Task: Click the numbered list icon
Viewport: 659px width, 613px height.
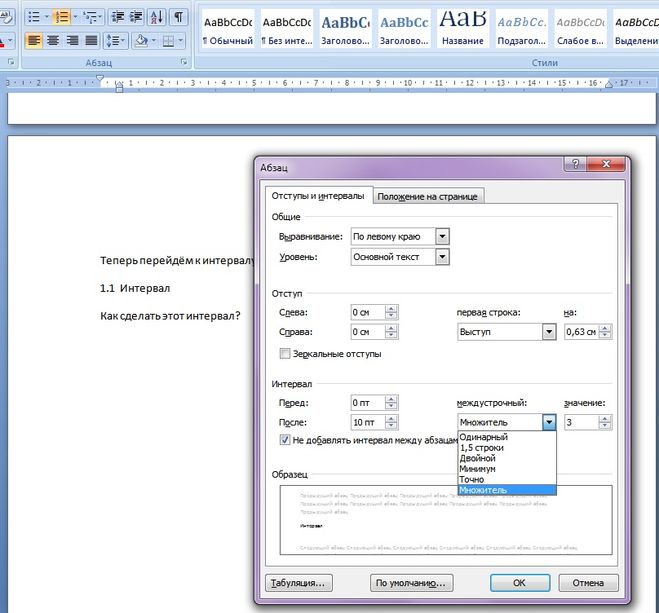Action: tap(62, 17)
